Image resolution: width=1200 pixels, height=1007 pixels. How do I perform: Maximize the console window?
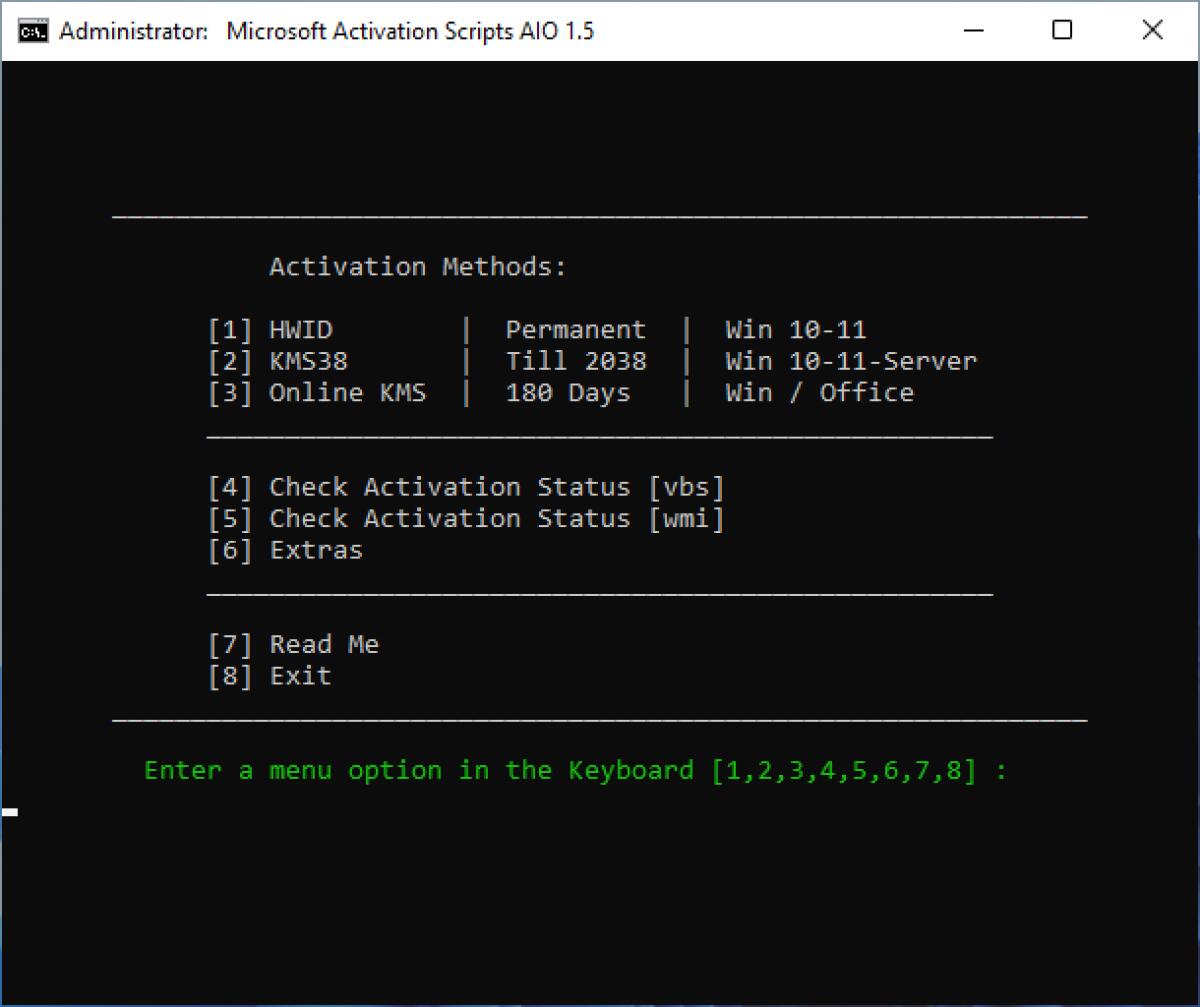1063,31
